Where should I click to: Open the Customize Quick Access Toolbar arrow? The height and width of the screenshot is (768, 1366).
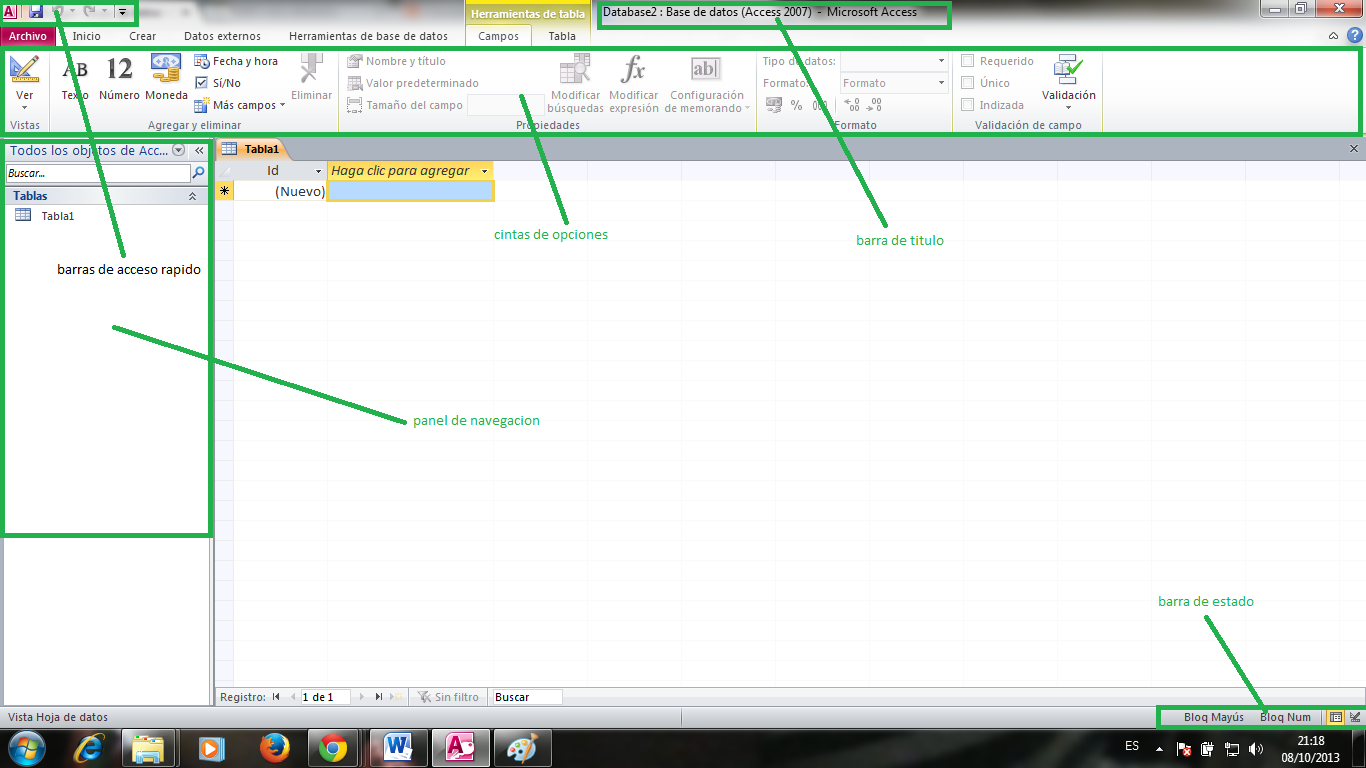pos(122,12)
